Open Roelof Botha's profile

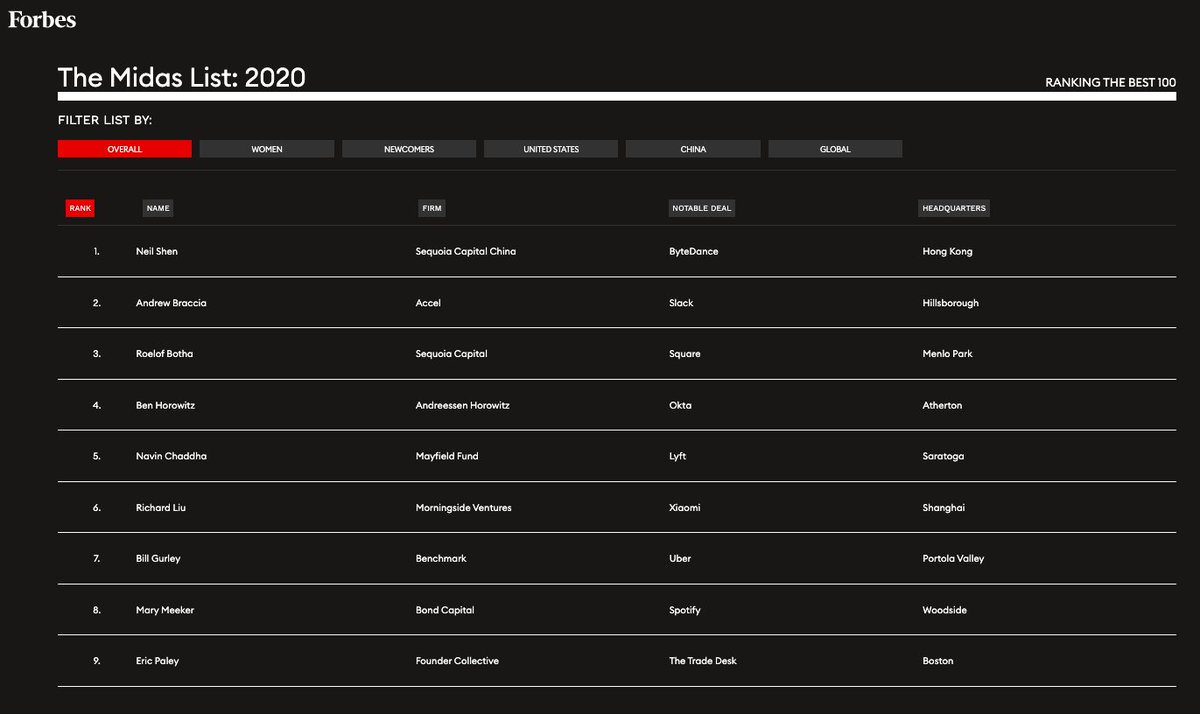(x=165, y=354)
